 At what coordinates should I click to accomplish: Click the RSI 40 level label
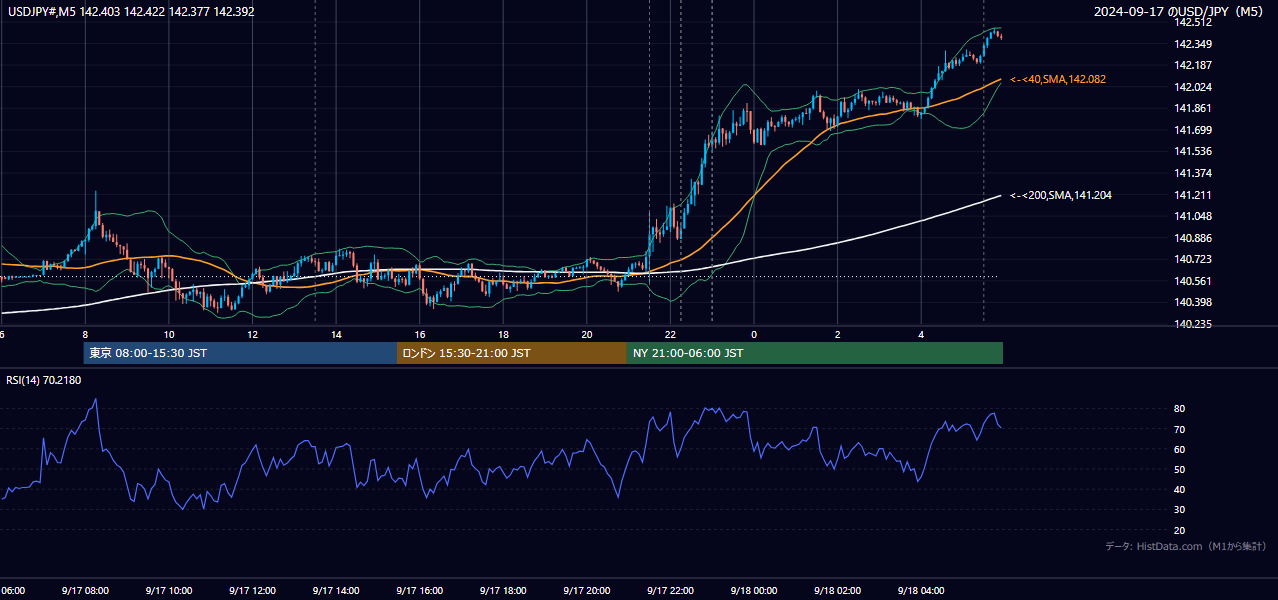[x=1180, y=489]
